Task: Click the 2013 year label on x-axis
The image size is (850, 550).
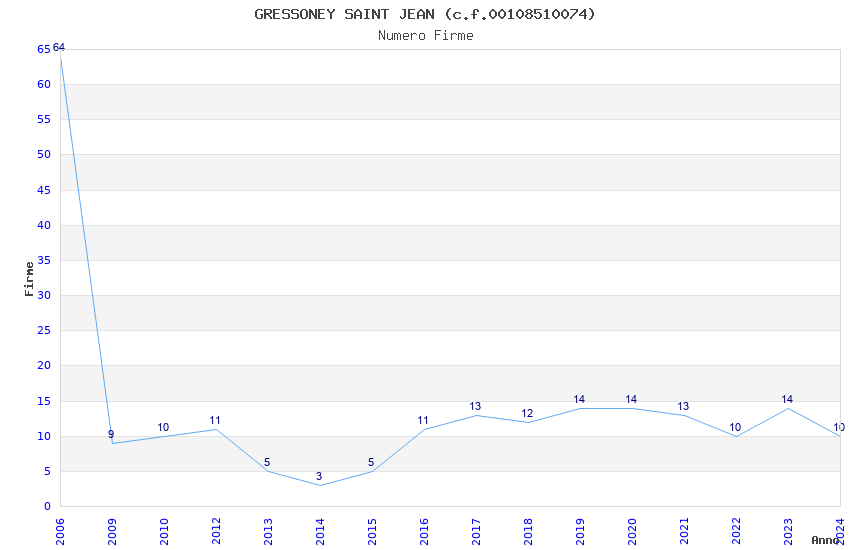Action: [267, 527]
